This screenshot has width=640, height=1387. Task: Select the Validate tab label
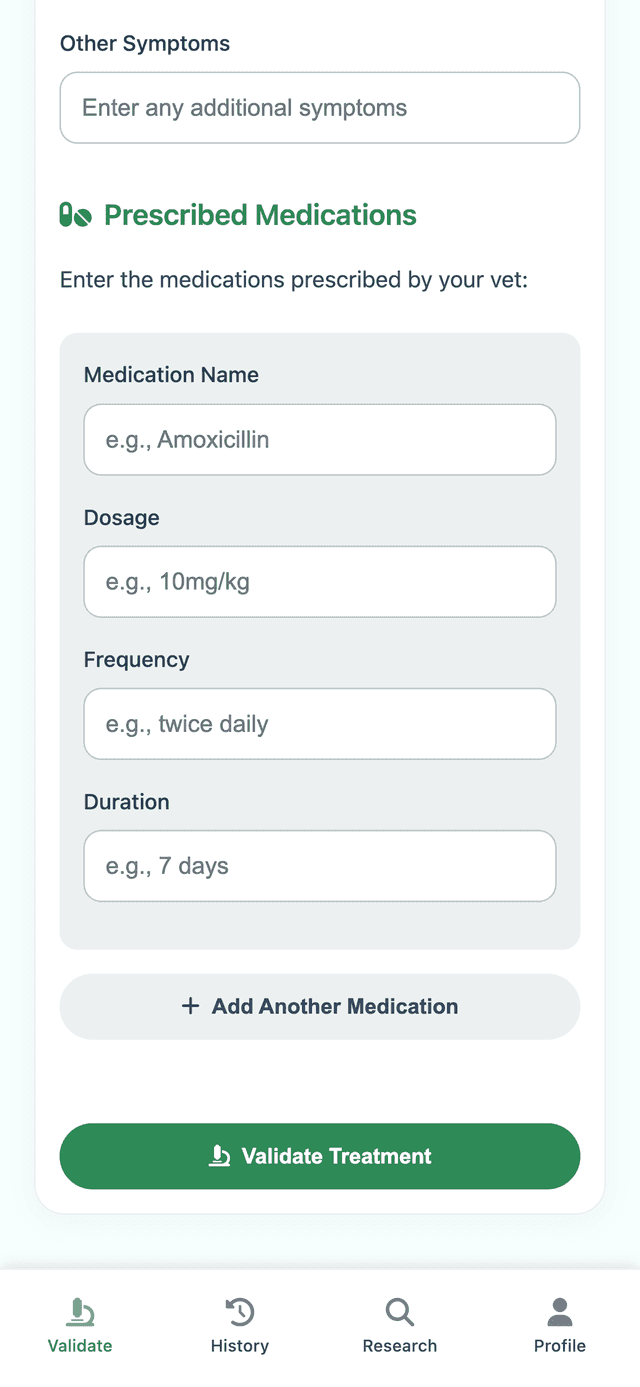point(80,1345)
